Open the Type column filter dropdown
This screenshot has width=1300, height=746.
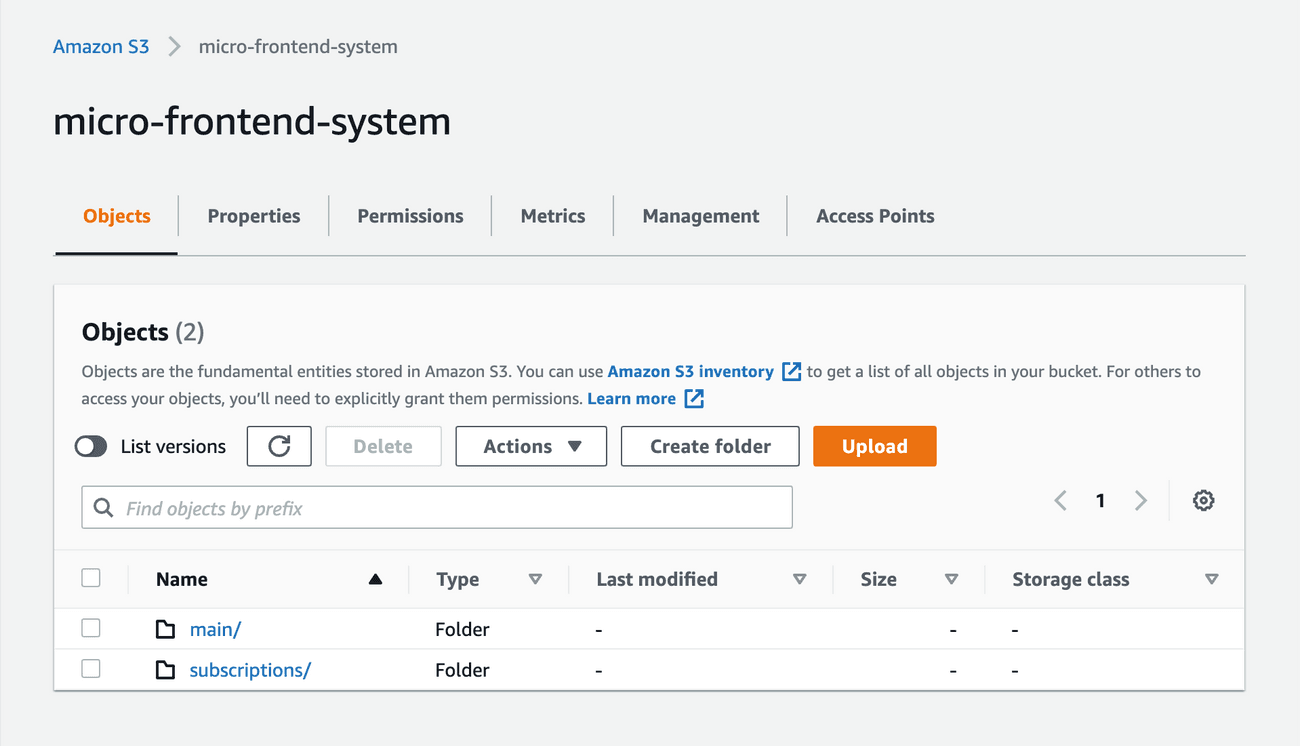pos(536,579)
